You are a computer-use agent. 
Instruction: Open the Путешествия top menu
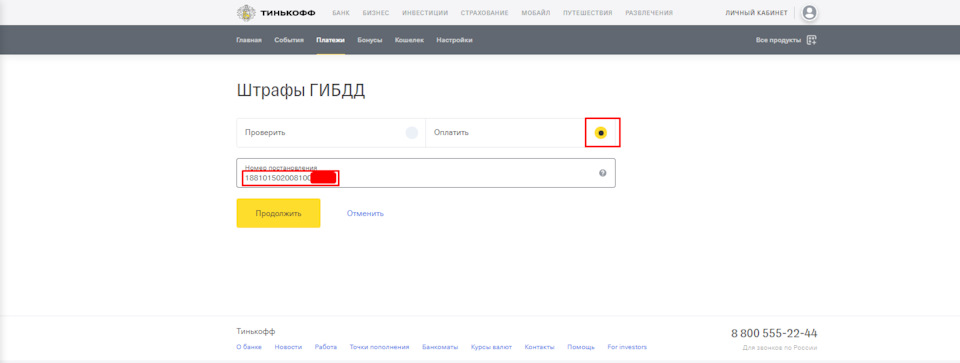point(588,12)
